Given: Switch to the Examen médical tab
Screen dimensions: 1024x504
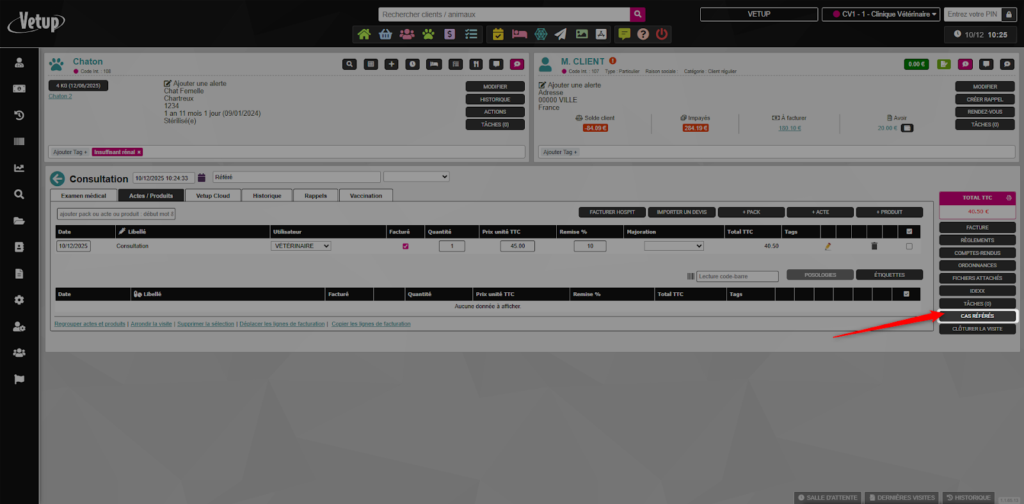Looking at the screenshot, I should tap(82, 196).
